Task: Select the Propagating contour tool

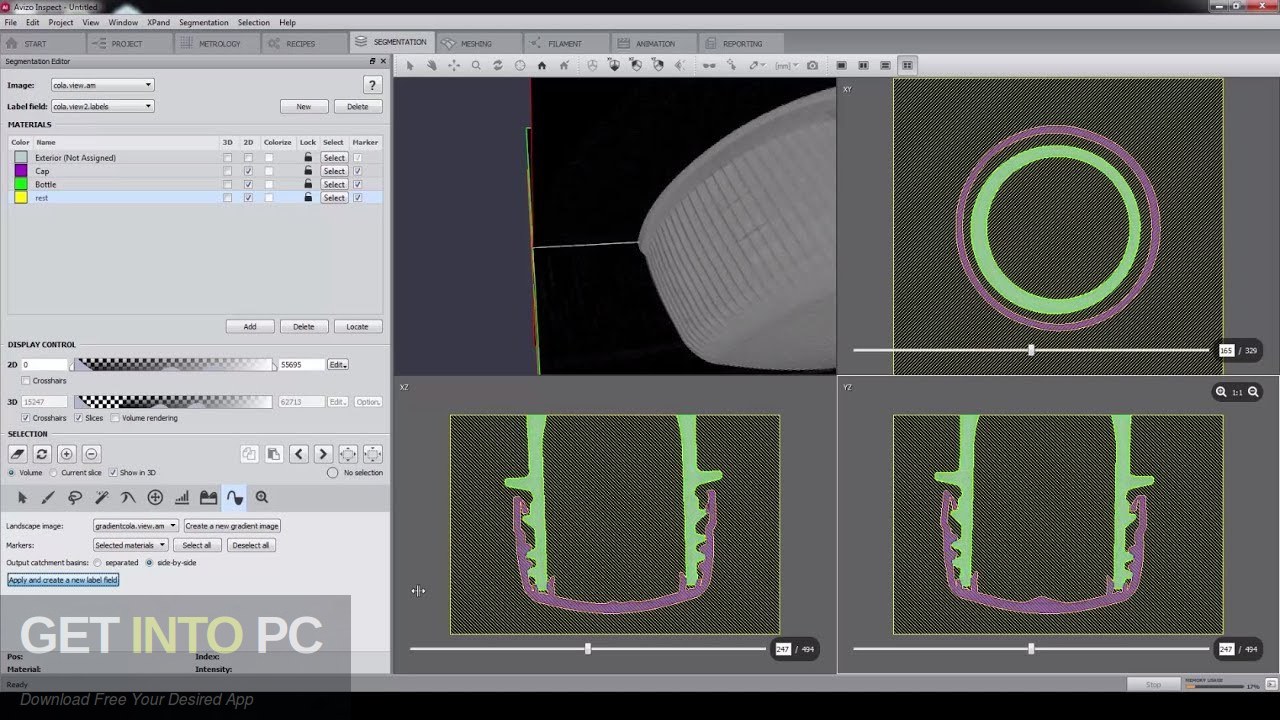Action: 128,497
